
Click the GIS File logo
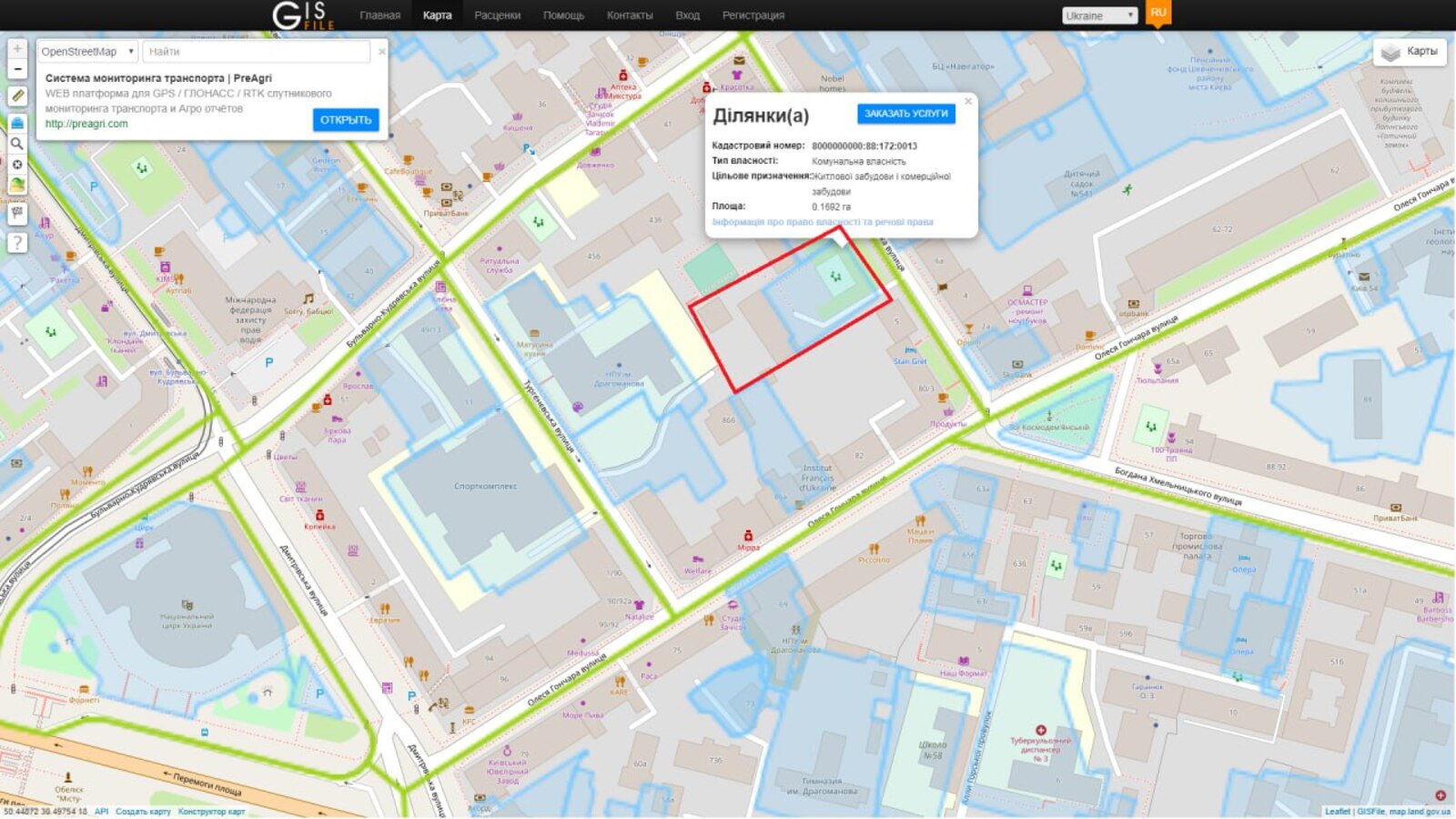303,15
